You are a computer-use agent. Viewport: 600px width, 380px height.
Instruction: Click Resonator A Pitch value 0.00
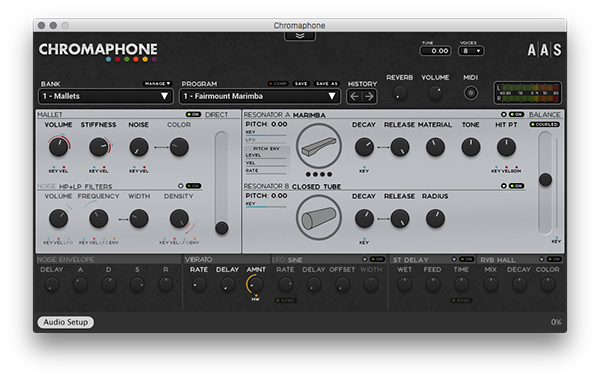279,124
